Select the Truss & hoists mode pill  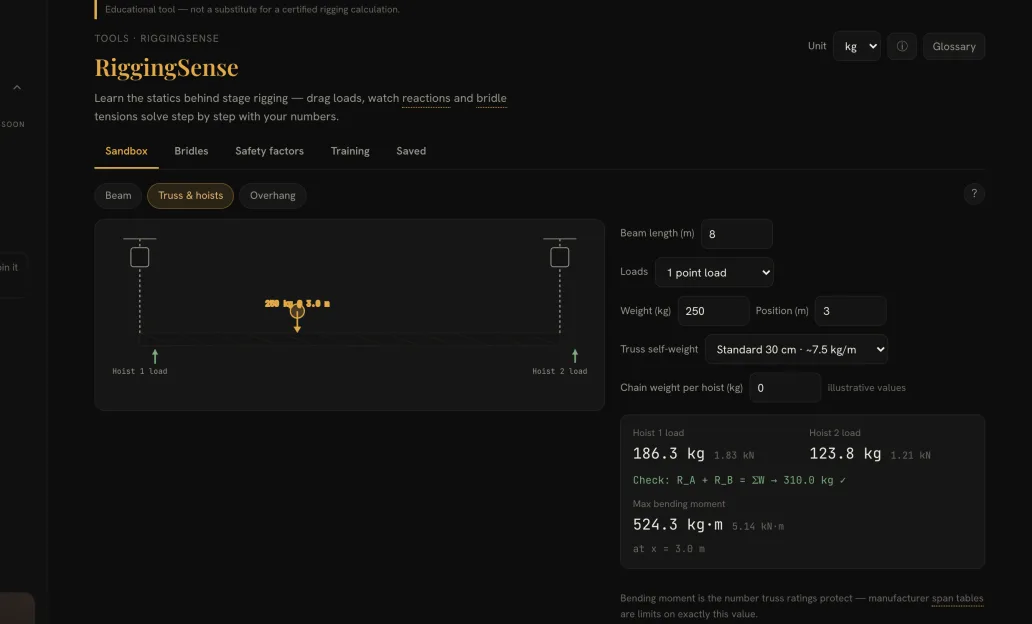[x=191, y=195]
